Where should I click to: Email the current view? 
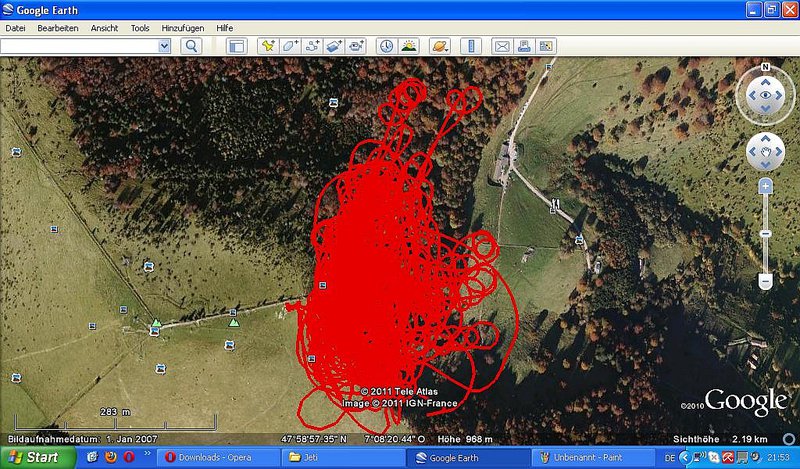click(x=502, y=46)
